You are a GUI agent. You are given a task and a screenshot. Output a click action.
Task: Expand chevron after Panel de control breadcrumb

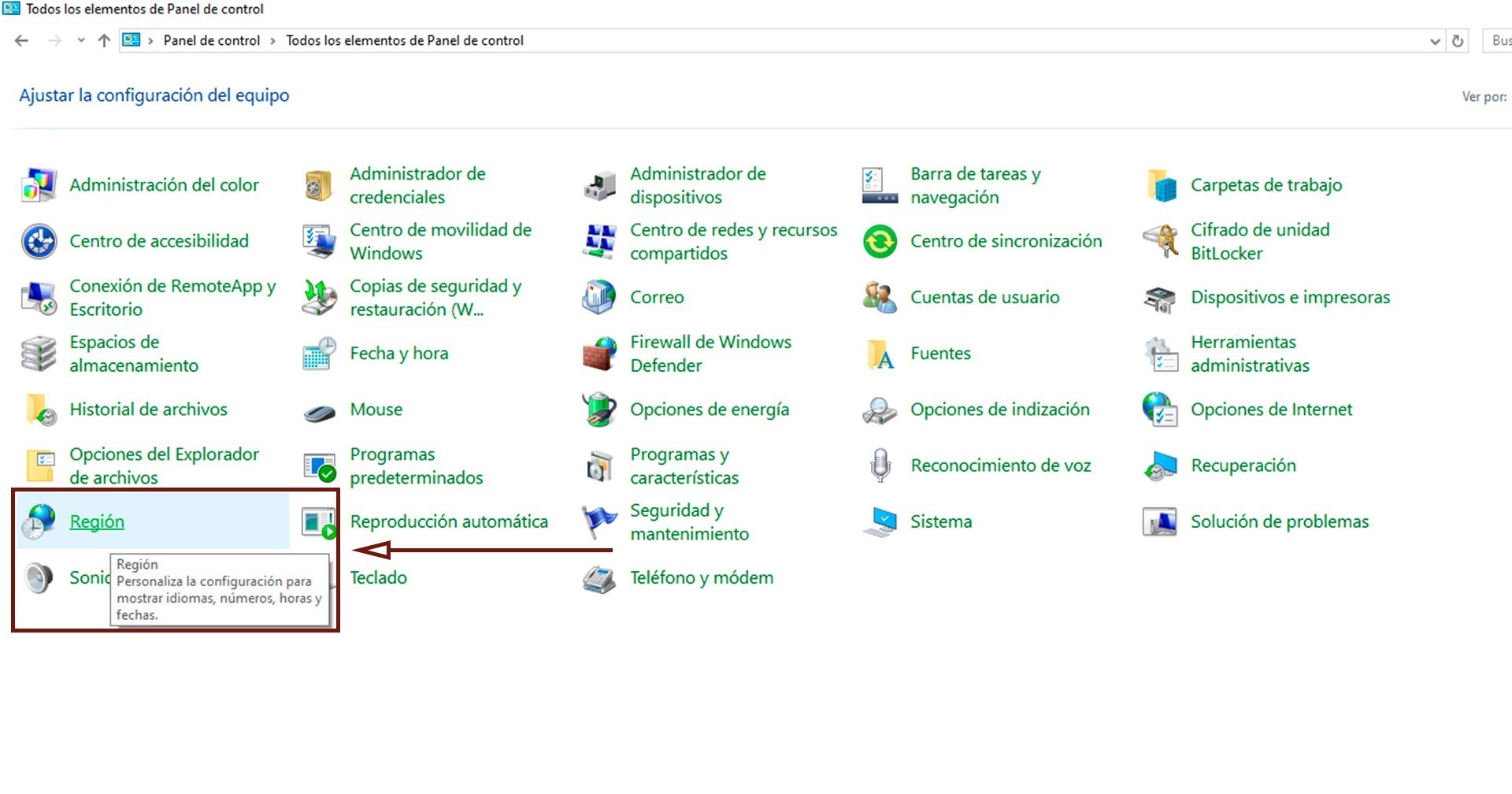click(x=273, y=41)
